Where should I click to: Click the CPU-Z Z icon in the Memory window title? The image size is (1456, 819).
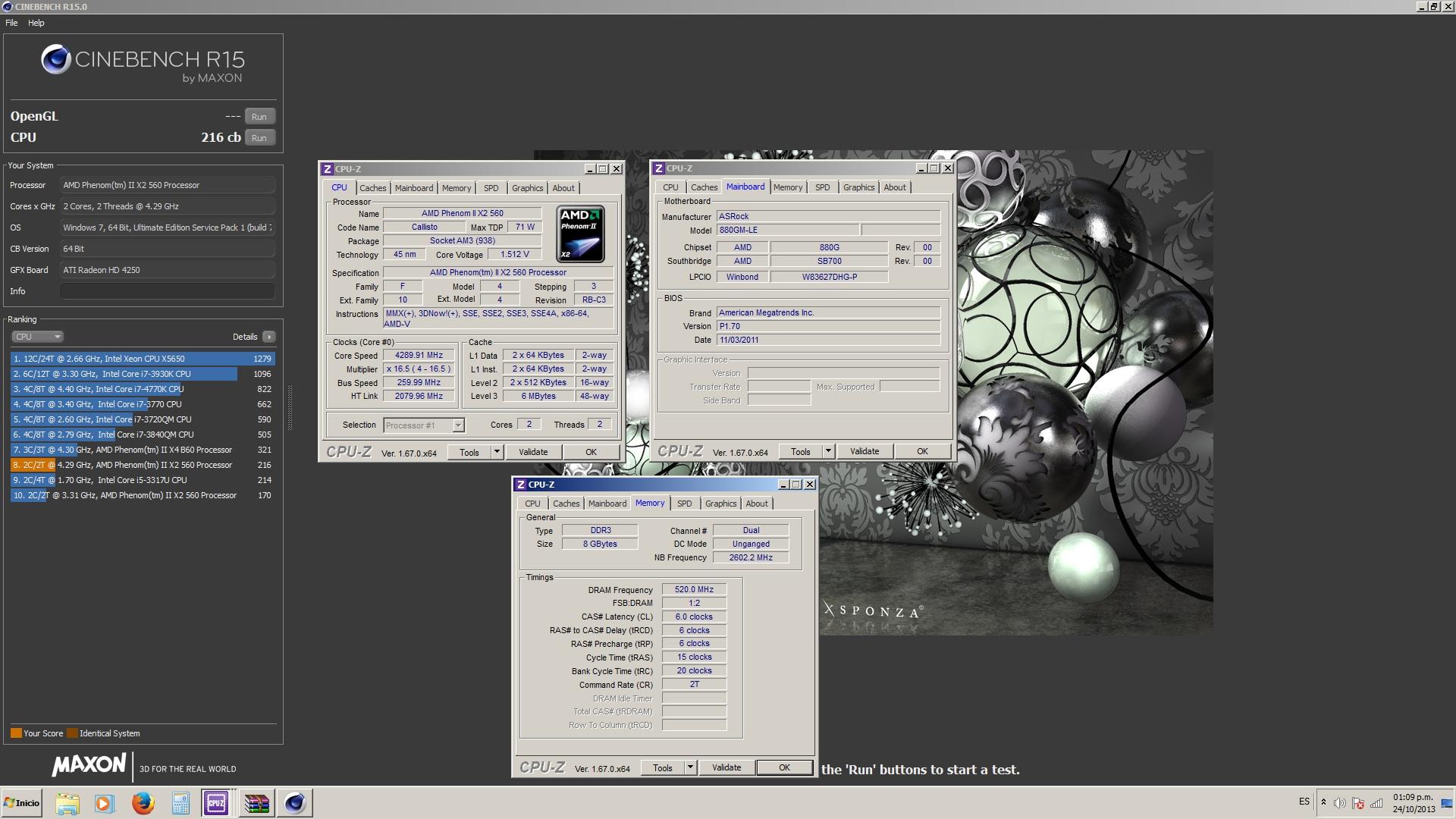point(520,485)
